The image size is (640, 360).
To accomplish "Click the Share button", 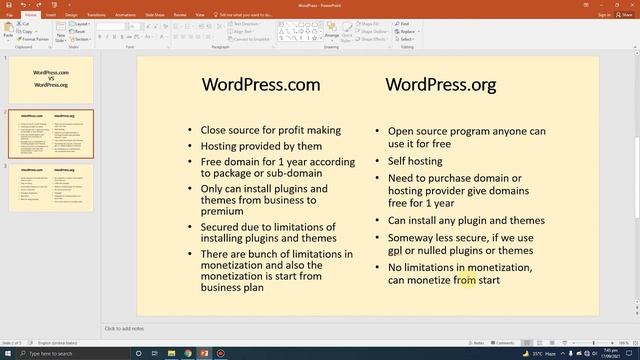I will (624, 15).
